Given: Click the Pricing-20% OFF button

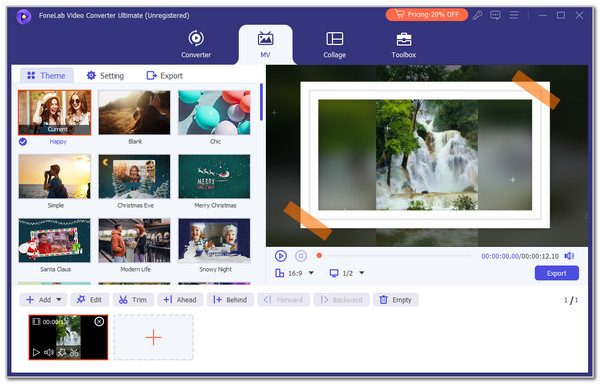Looking at the screenshot, I should tap(427, 15).
